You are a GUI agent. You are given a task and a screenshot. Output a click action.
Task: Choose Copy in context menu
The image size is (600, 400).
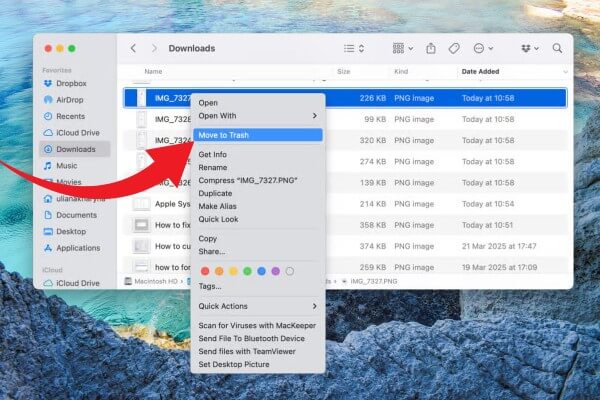coord(258,238)
